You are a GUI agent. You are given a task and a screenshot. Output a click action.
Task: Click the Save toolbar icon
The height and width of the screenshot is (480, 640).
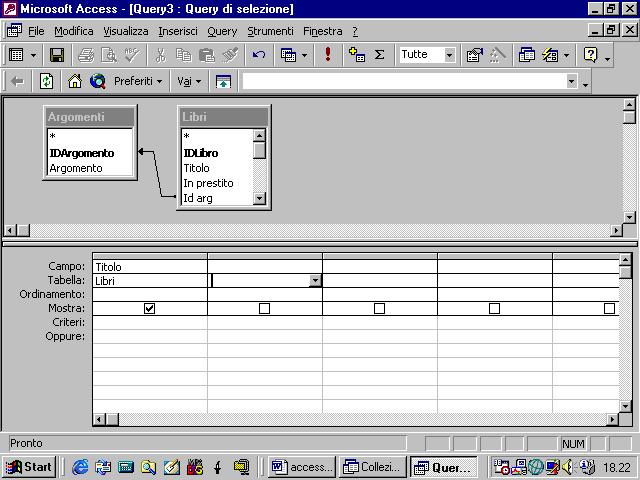point(57,55)
